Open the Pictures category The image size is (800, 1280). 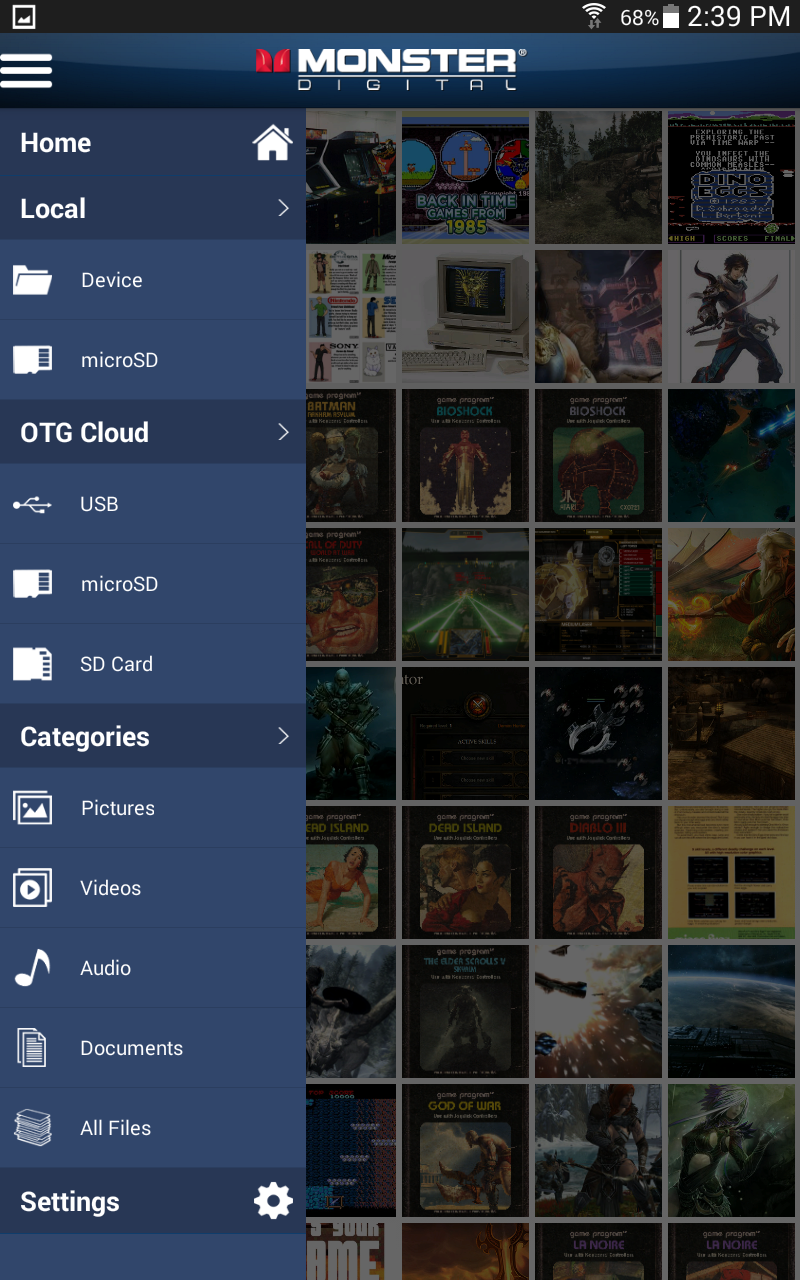pyautogui.click(x=153, y=808)
